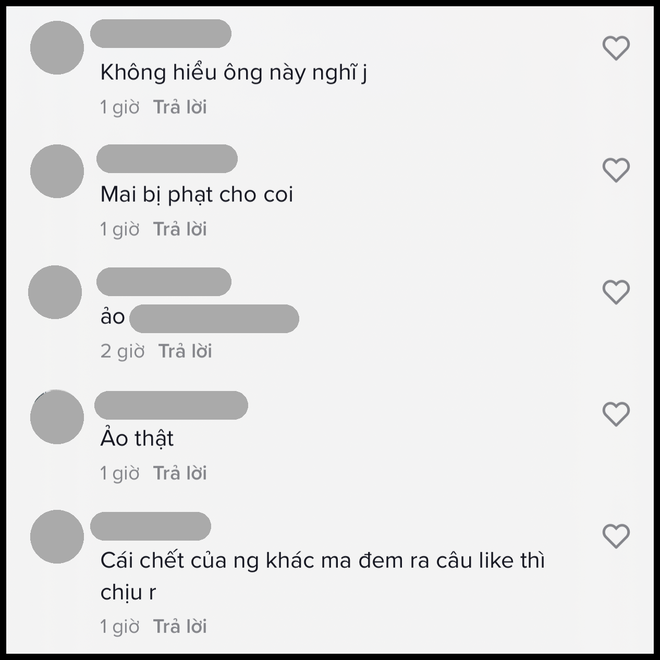
Task: Click Trả lời under the 'câu like' comment
Action: [180, 627]
